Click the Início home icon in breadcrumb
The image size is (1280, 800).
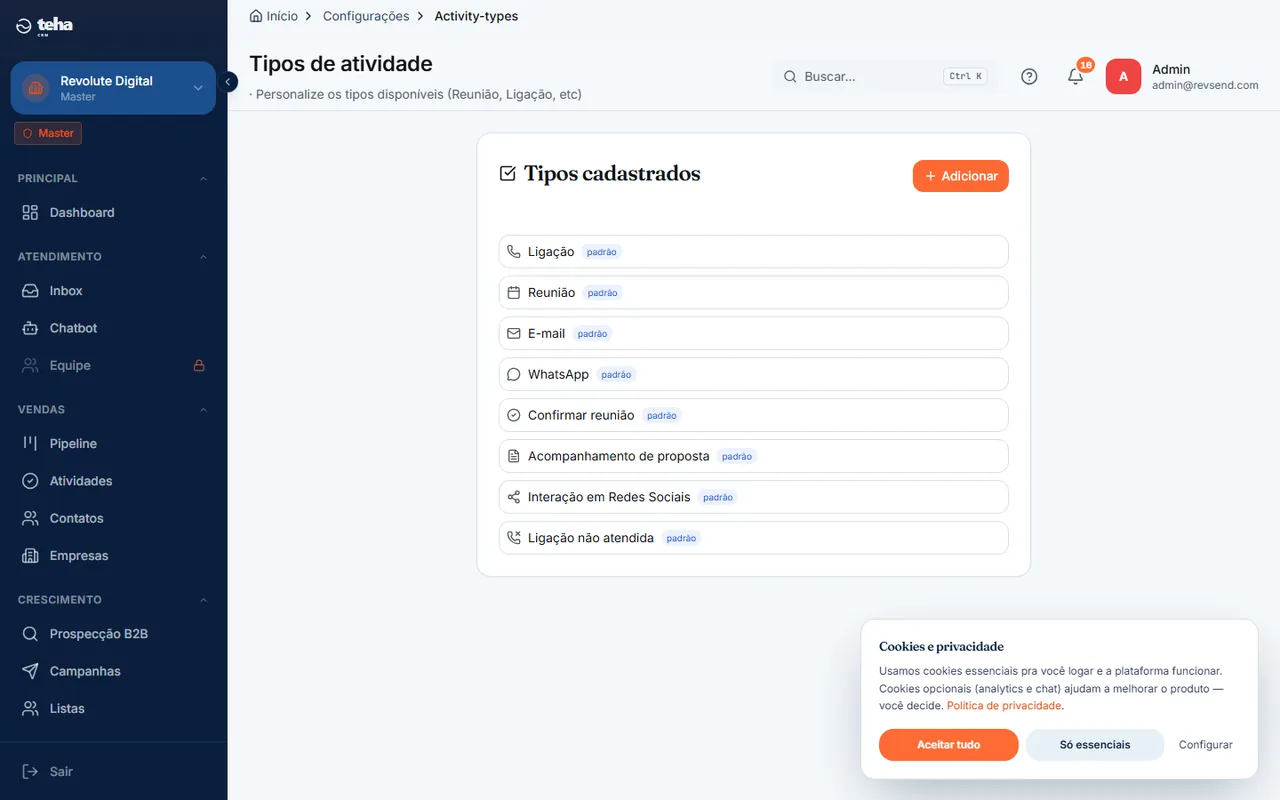256,16
